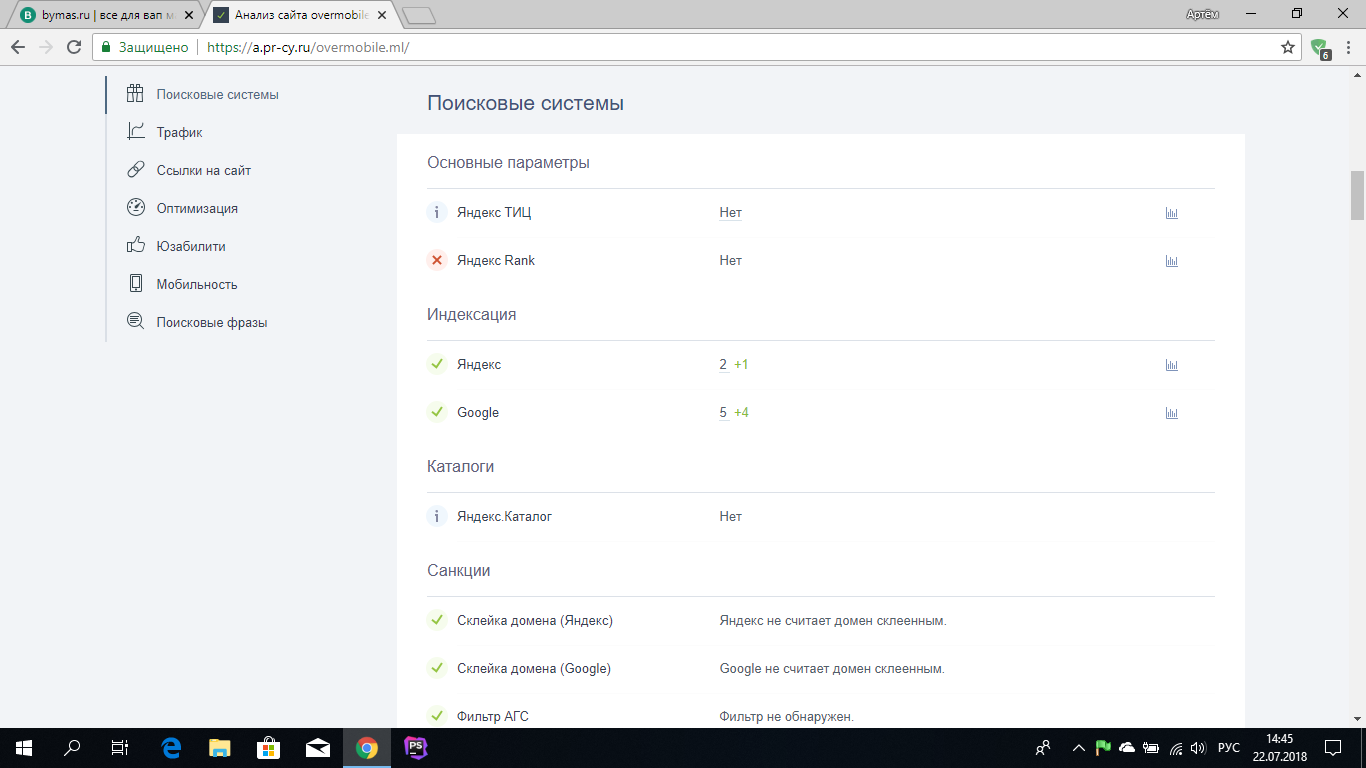Click the check icon by Склейка домена (Google)
This screenshot has width=1366, height=768.
pyautogui.click(x=436, y=668)
